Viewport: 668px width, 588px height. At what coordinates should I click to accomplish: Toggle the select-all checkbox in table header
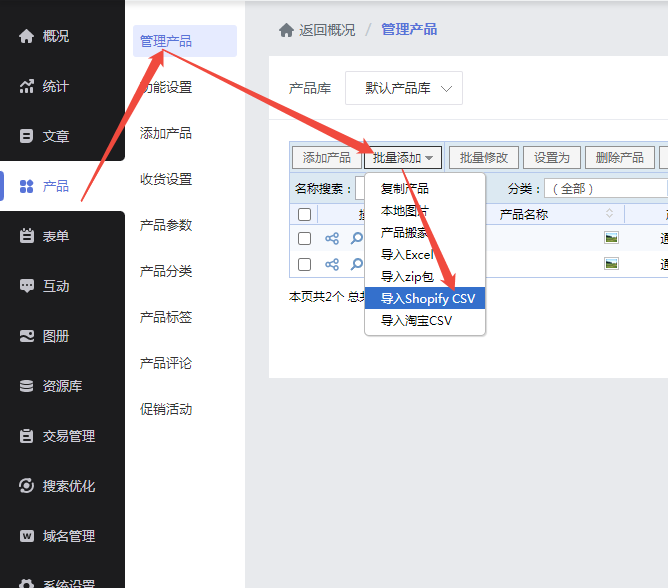coord(305,215)
